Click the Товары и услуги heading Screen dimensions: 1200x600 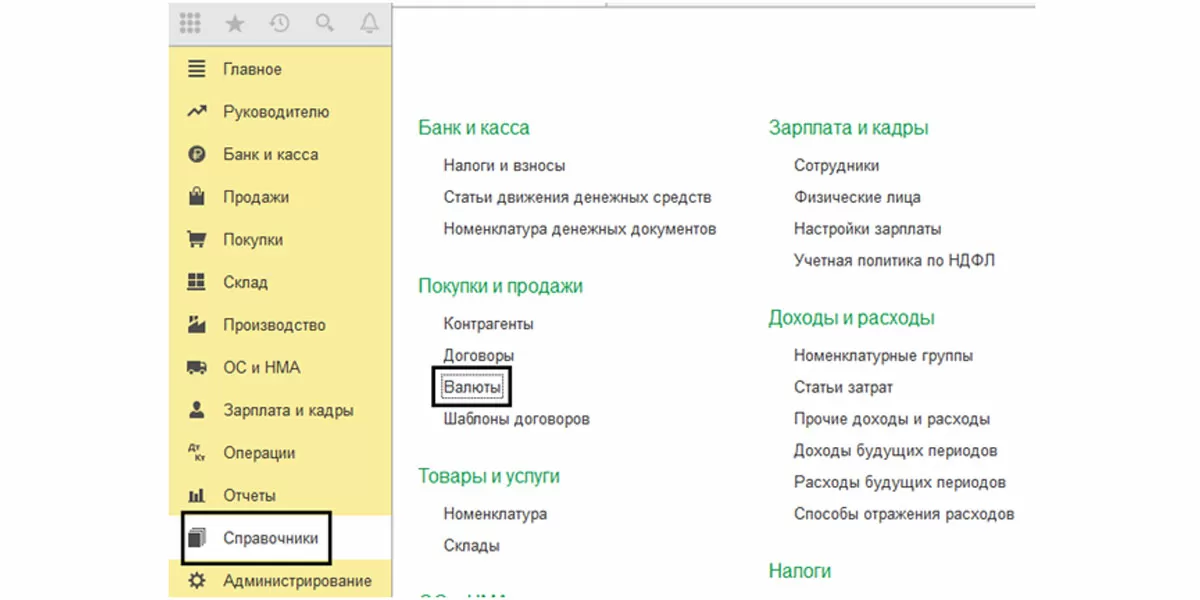click(x=489, y=476)
